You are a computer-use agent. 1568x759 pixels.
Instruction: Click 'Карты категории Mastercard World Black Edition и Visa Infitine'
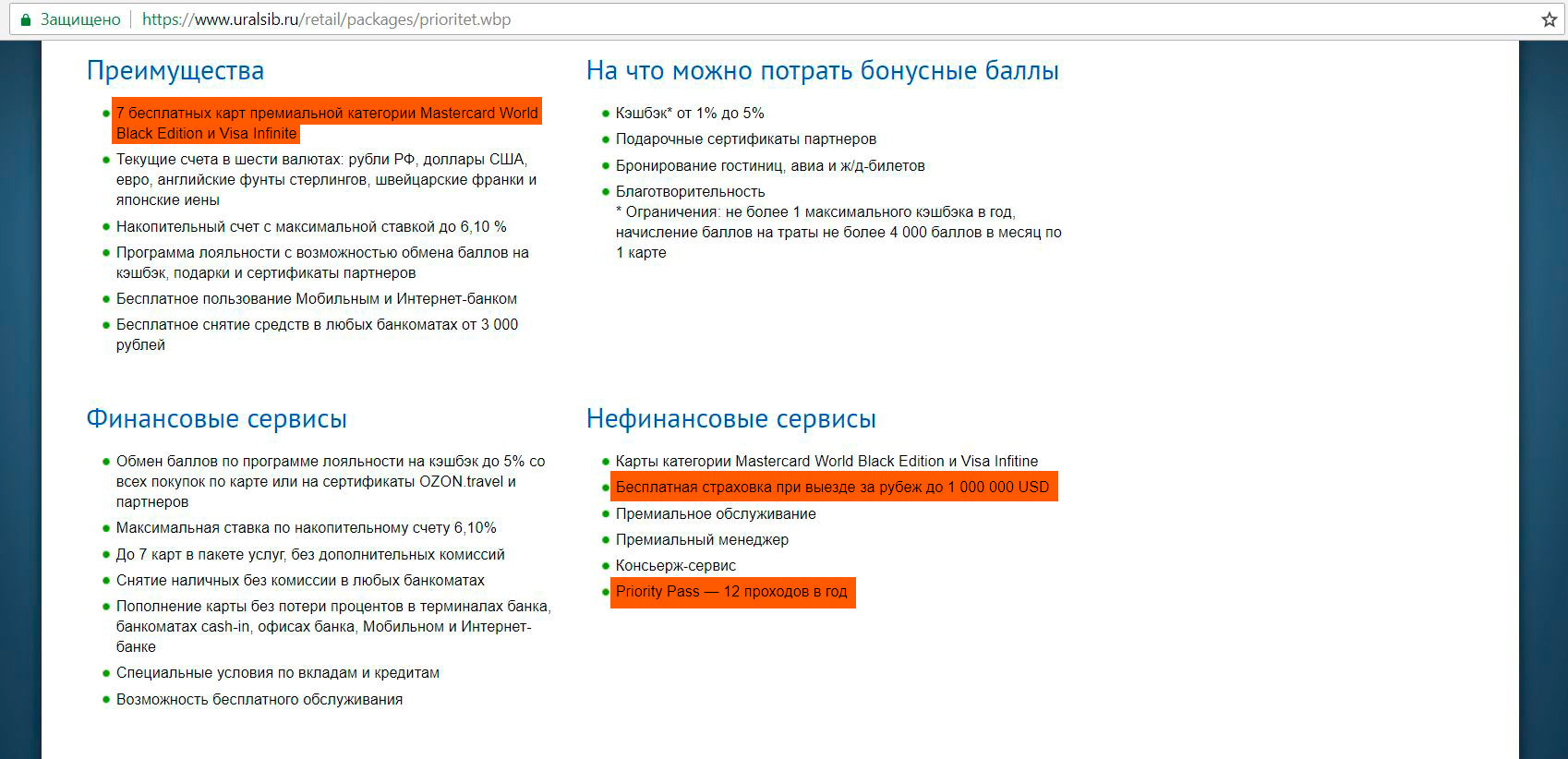click(826, 461)
